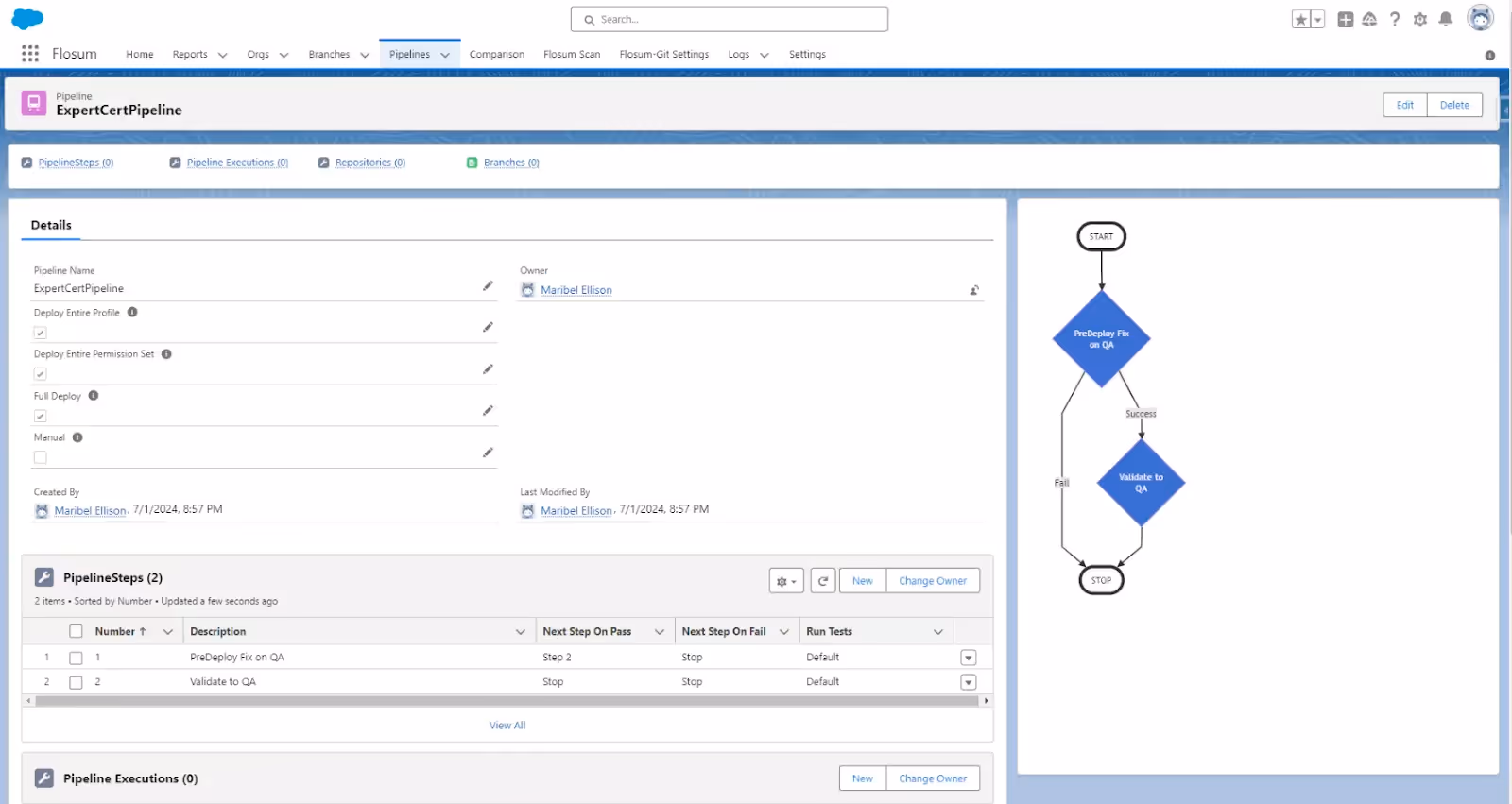Select the Details tab

tap(51, 225)
